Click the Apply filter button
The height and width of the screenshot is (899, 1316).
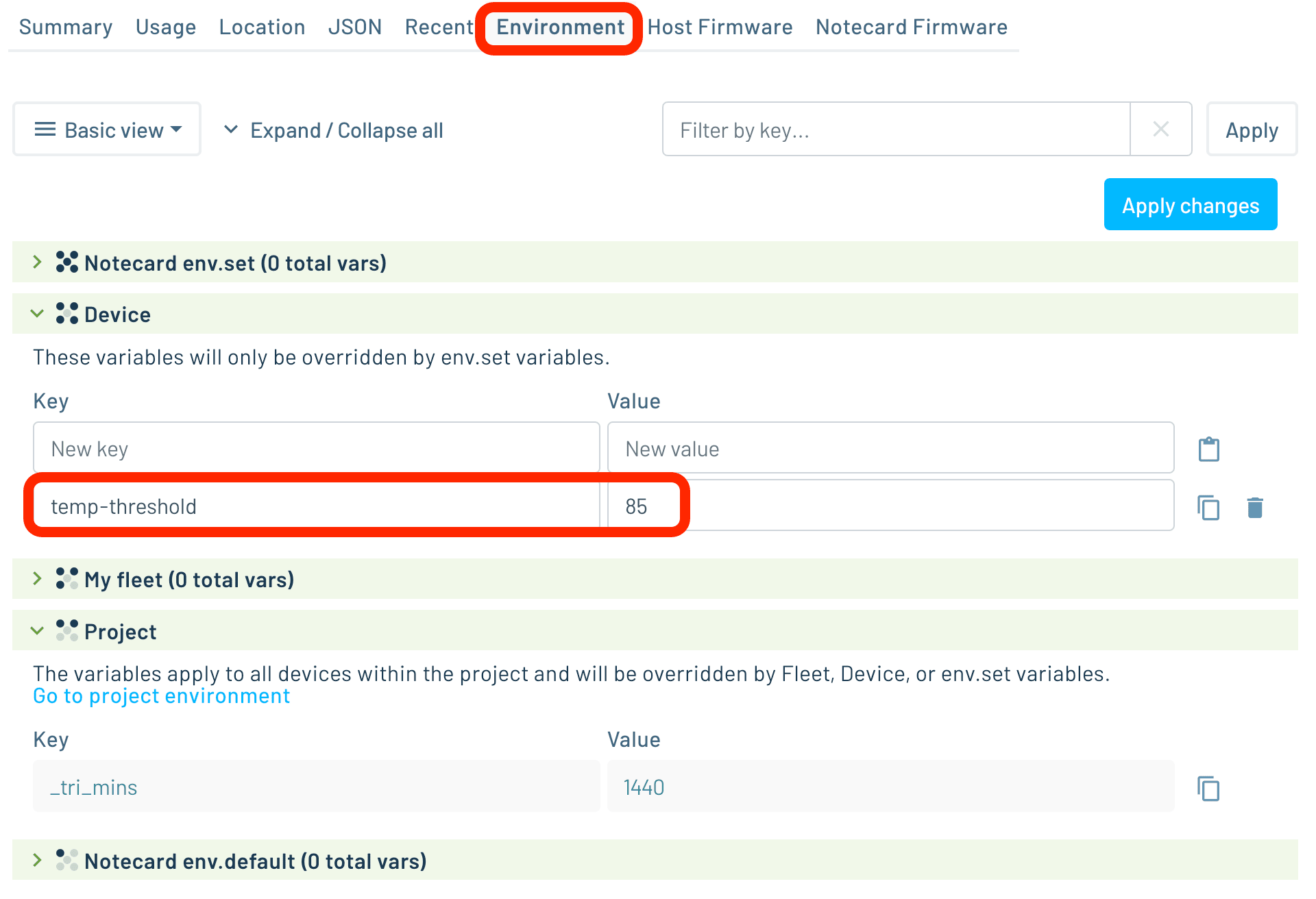1252,130
